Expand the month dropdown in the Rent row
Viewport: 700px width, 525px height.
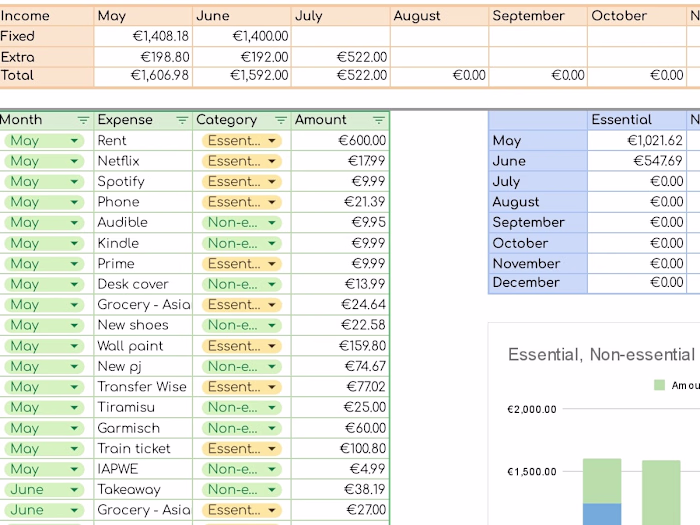74,141
